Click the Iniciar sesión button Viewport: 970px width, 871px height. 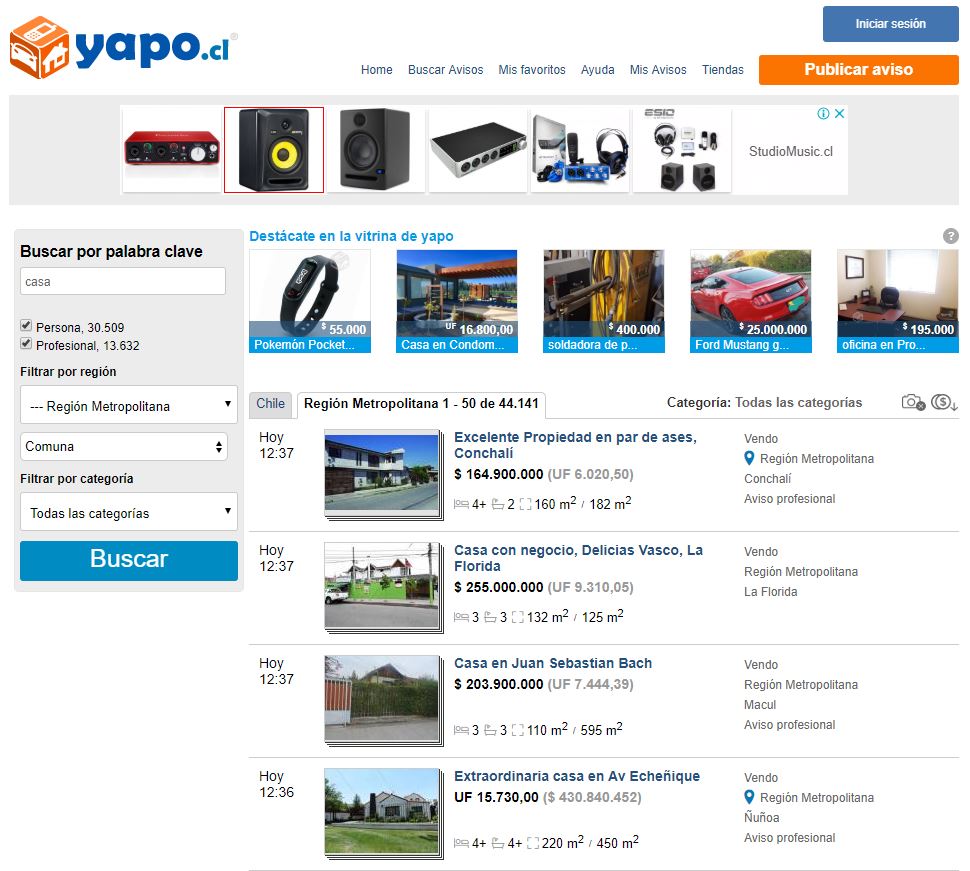[x=890, y=24]
